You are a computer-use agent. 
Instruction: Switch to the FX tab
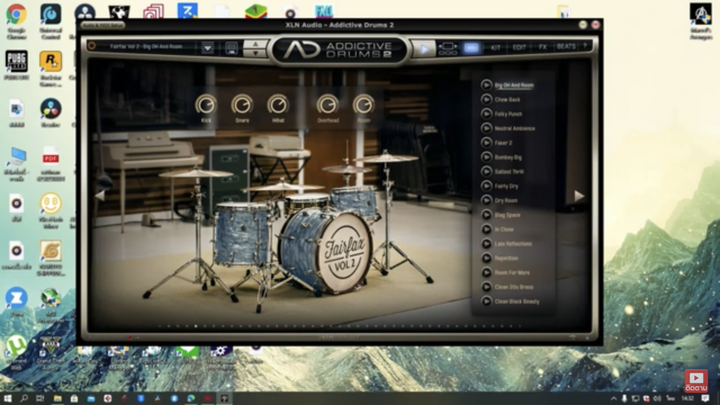[543, 47]
